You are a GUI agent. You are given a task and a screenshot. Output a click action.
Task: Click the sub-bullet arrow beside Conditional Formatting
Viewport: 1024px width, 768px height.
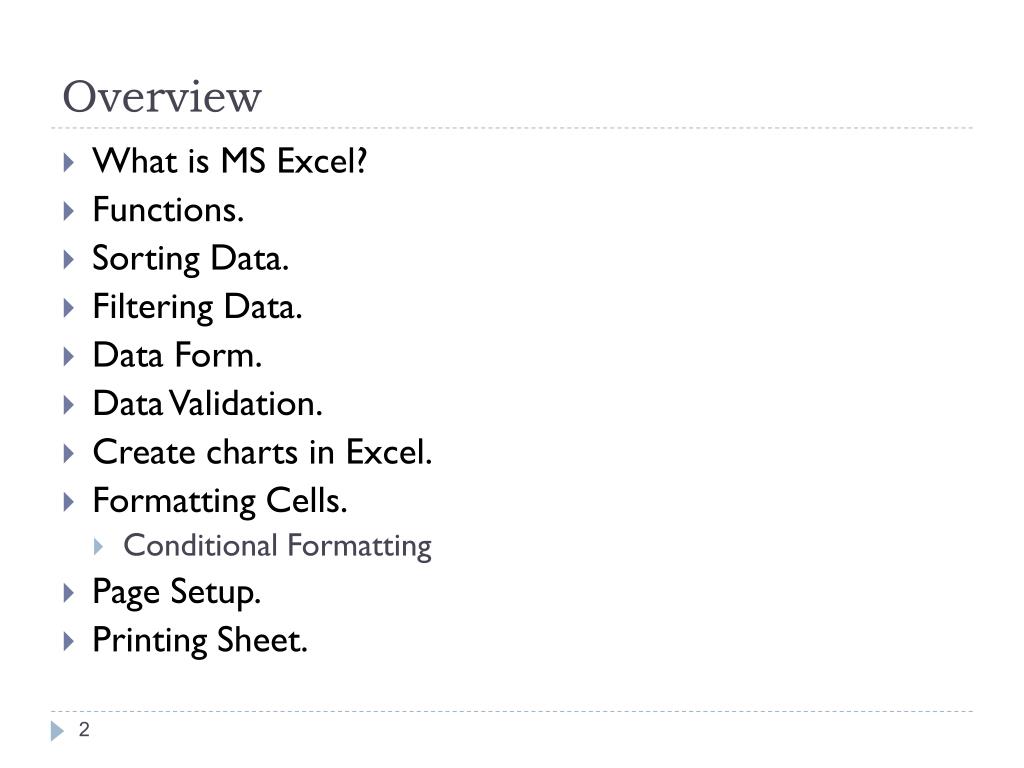click(x=99, y=547)
